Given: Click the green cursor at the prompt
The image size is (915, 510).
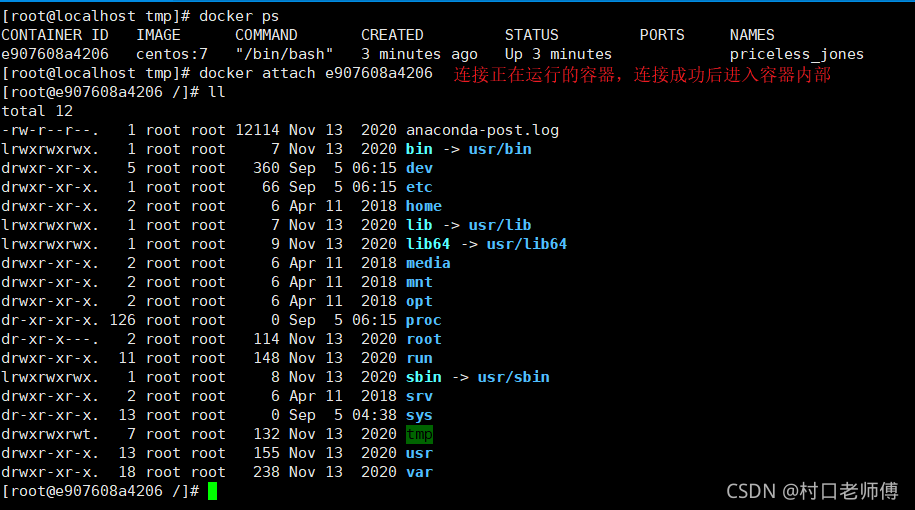Looking at the screenshot, I should (212, 491).
